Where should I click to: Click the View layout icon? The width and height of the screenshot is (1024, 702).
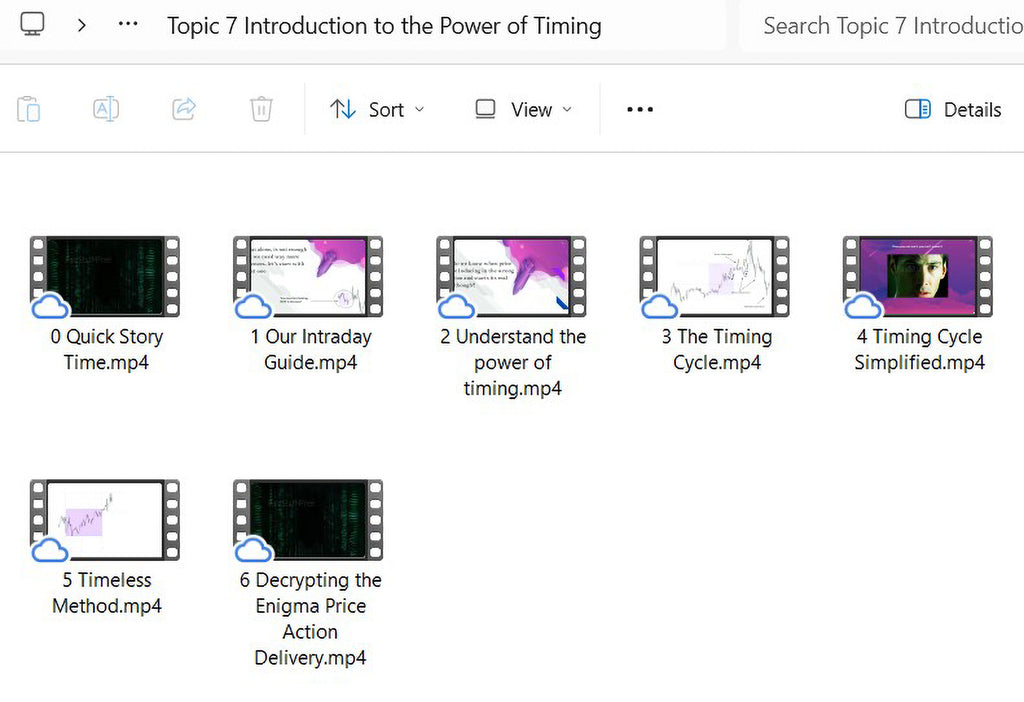point(485,109)
